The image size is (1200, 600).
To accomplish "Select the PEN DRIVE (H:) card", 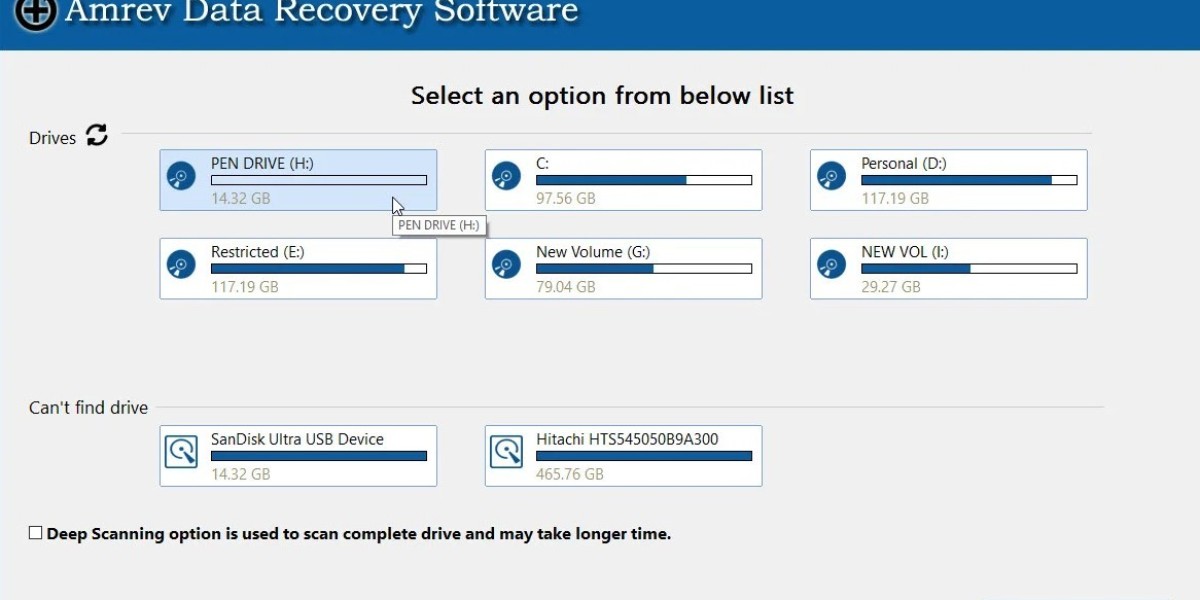I will pos(298,180).
